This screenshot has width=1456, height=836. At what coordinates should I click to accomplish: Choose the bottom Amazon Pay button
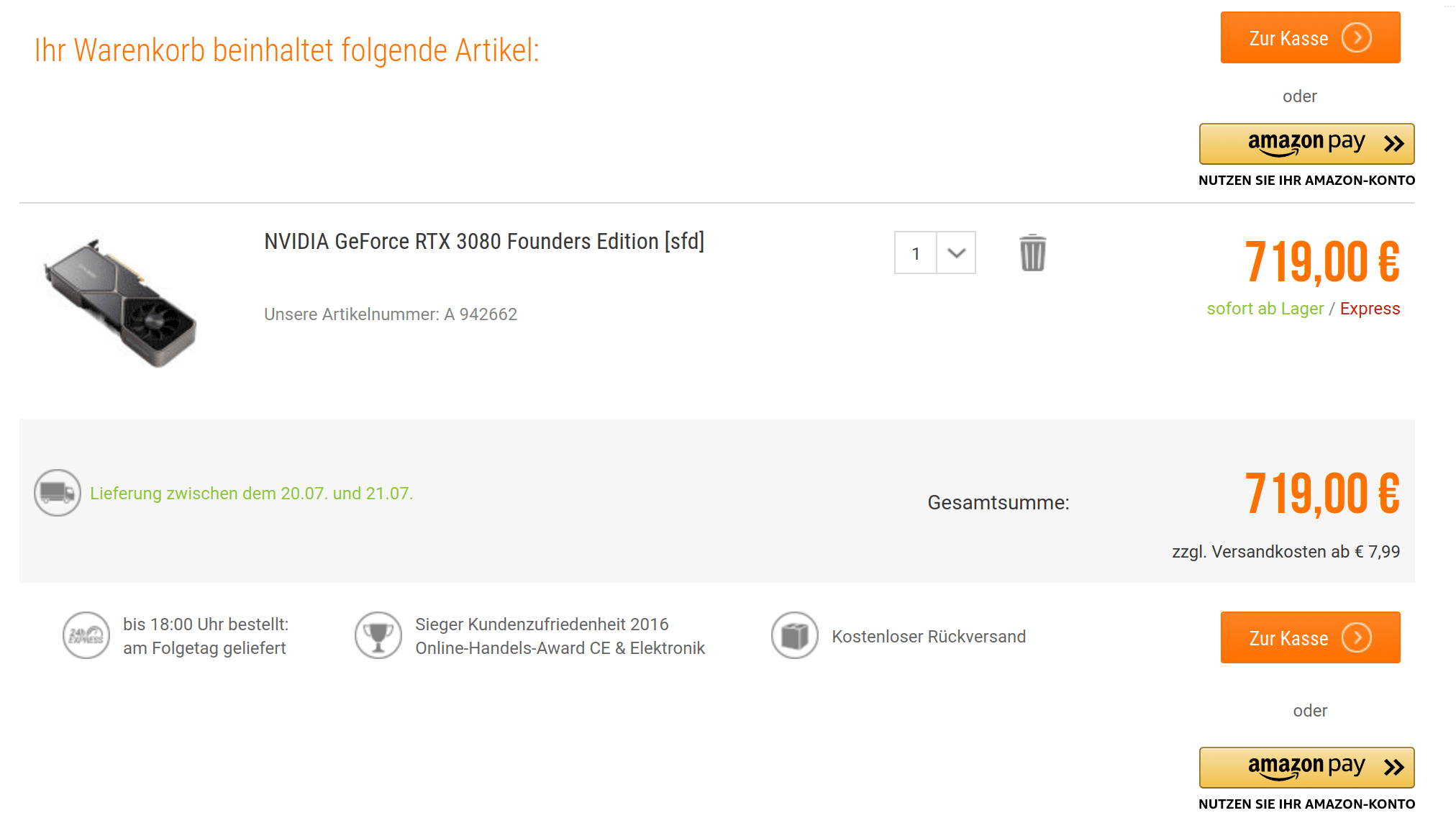point(1306,768)
